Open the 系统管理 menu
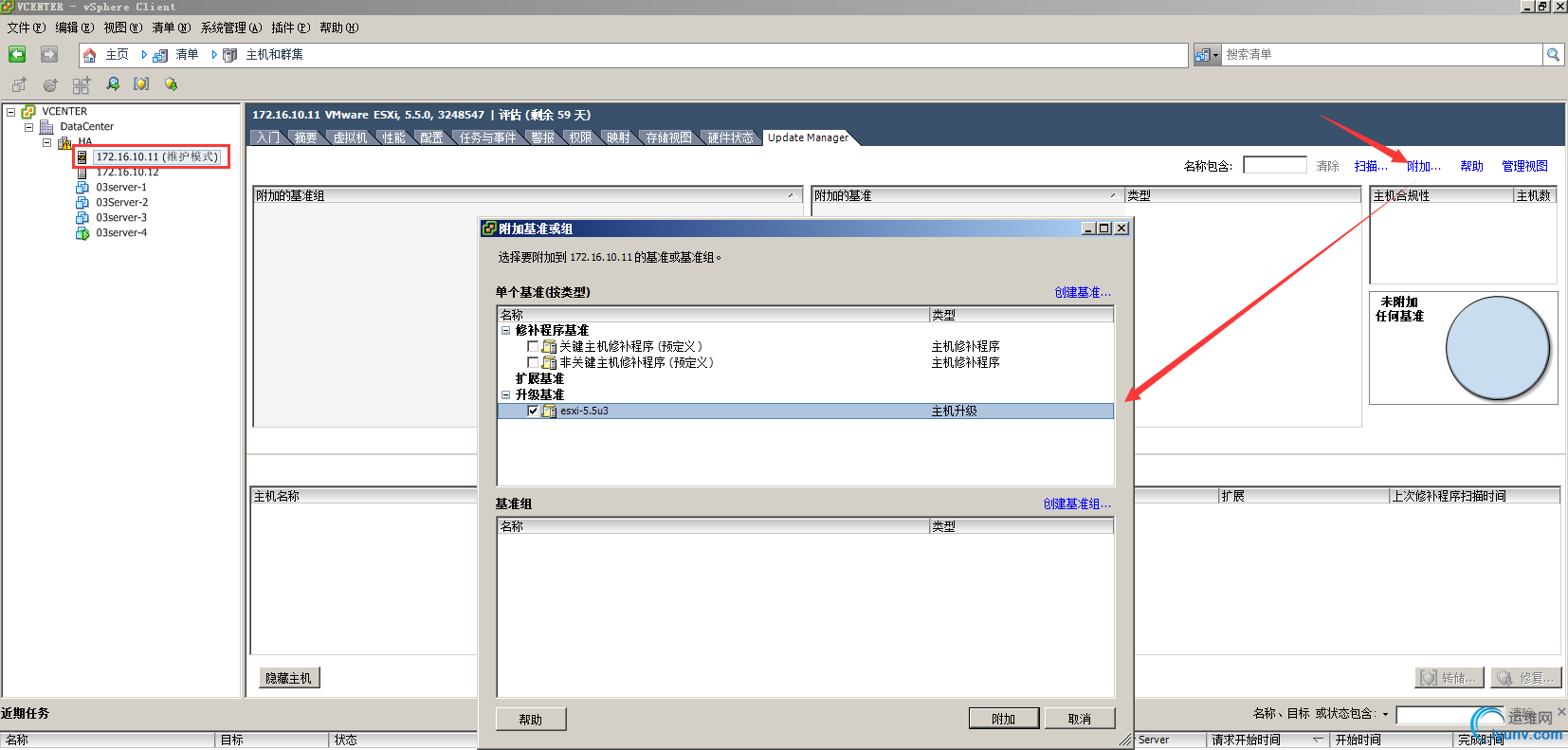 [x=231, y=28]
